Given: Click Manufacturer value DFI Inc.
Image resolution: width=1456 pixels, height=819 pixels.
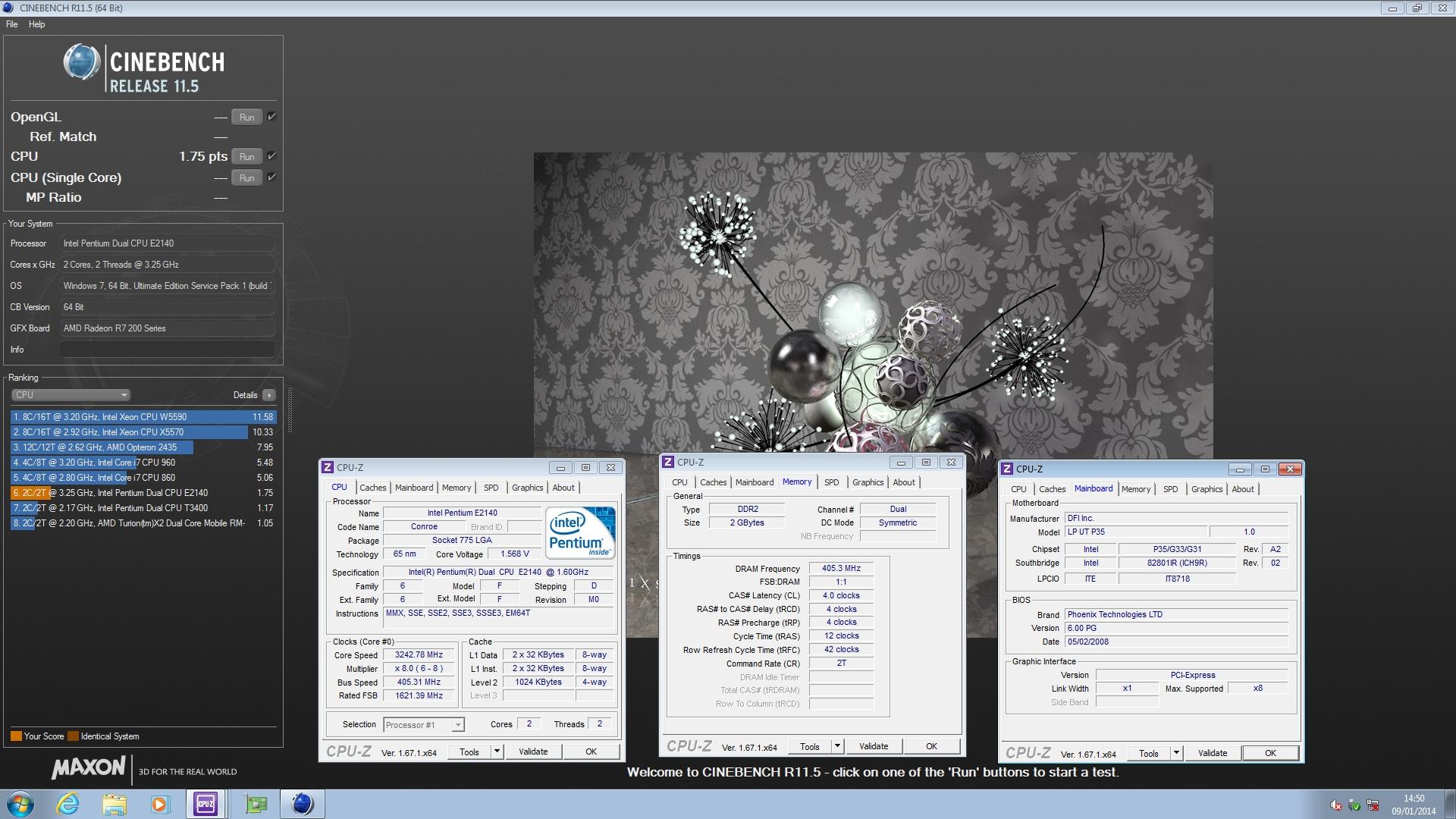Looking at the screenshot, I should click(1176, 519).
